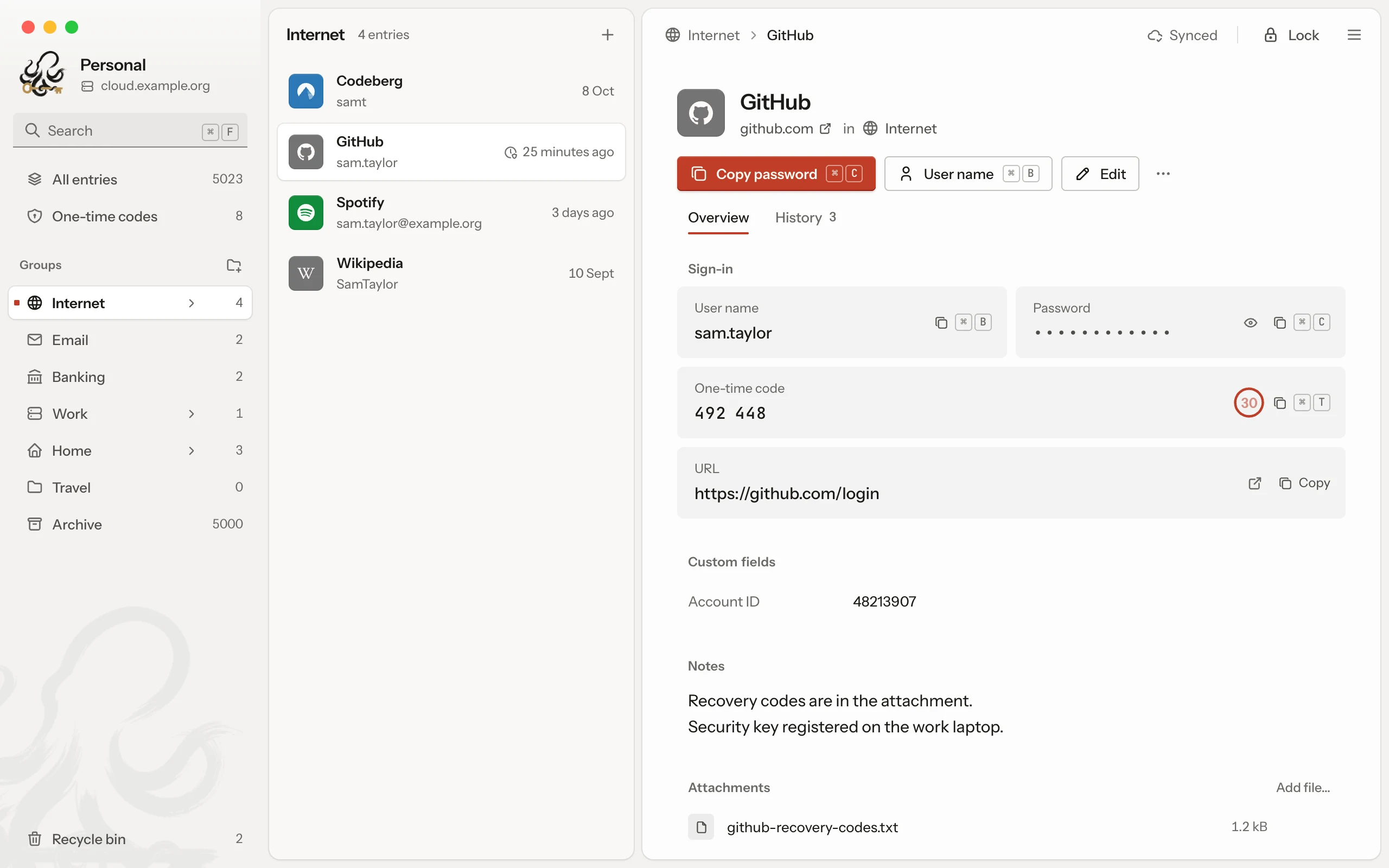1389x868 pixels.
Task: Copy the password field icon
Action: tap(1279, 323)
